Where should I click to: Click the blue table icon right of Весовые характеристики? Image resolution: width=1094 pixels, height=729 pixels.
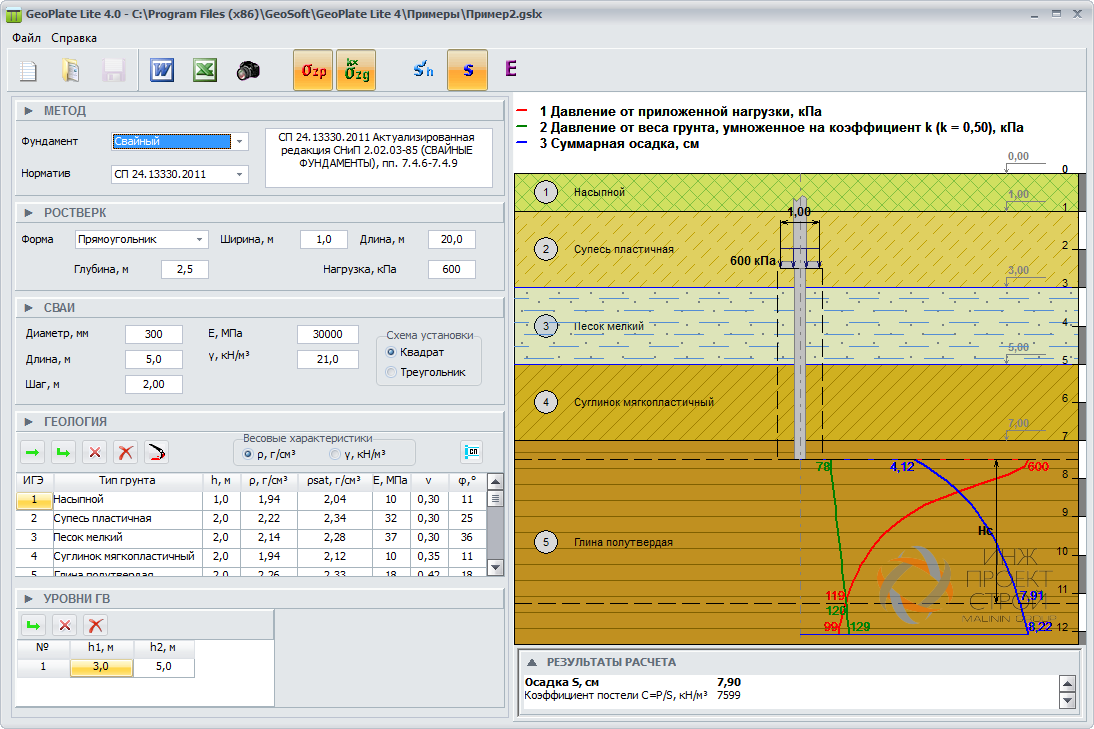pyautogui.click(x=472, y=452)
